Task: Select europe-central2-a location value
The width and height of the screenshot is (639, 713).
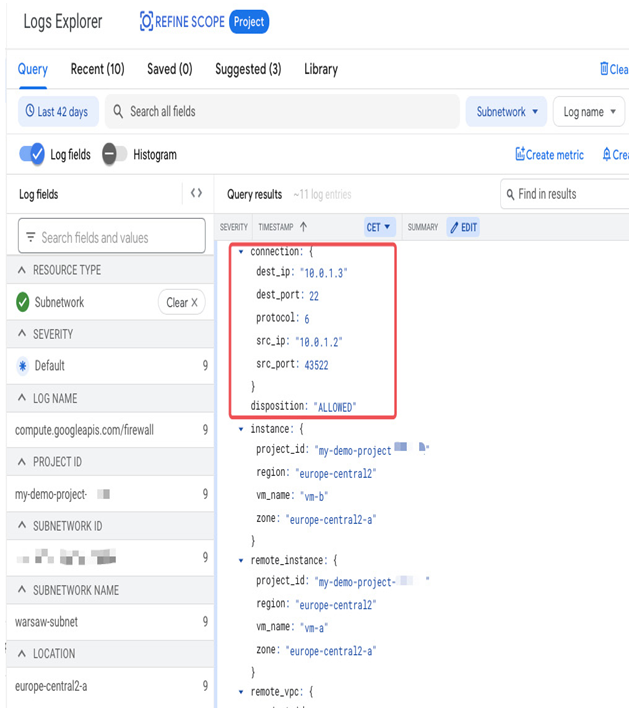Action: (x=111, y=686)
